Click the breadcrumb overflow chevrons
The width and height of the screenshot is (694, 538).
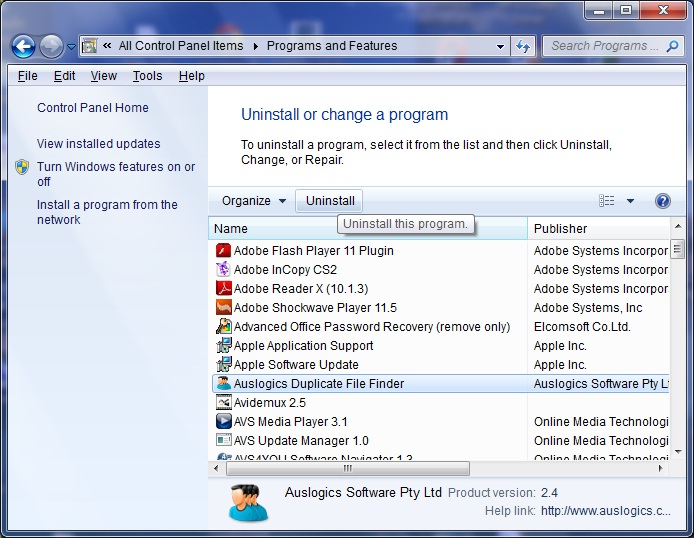click(x=107, y=46)
